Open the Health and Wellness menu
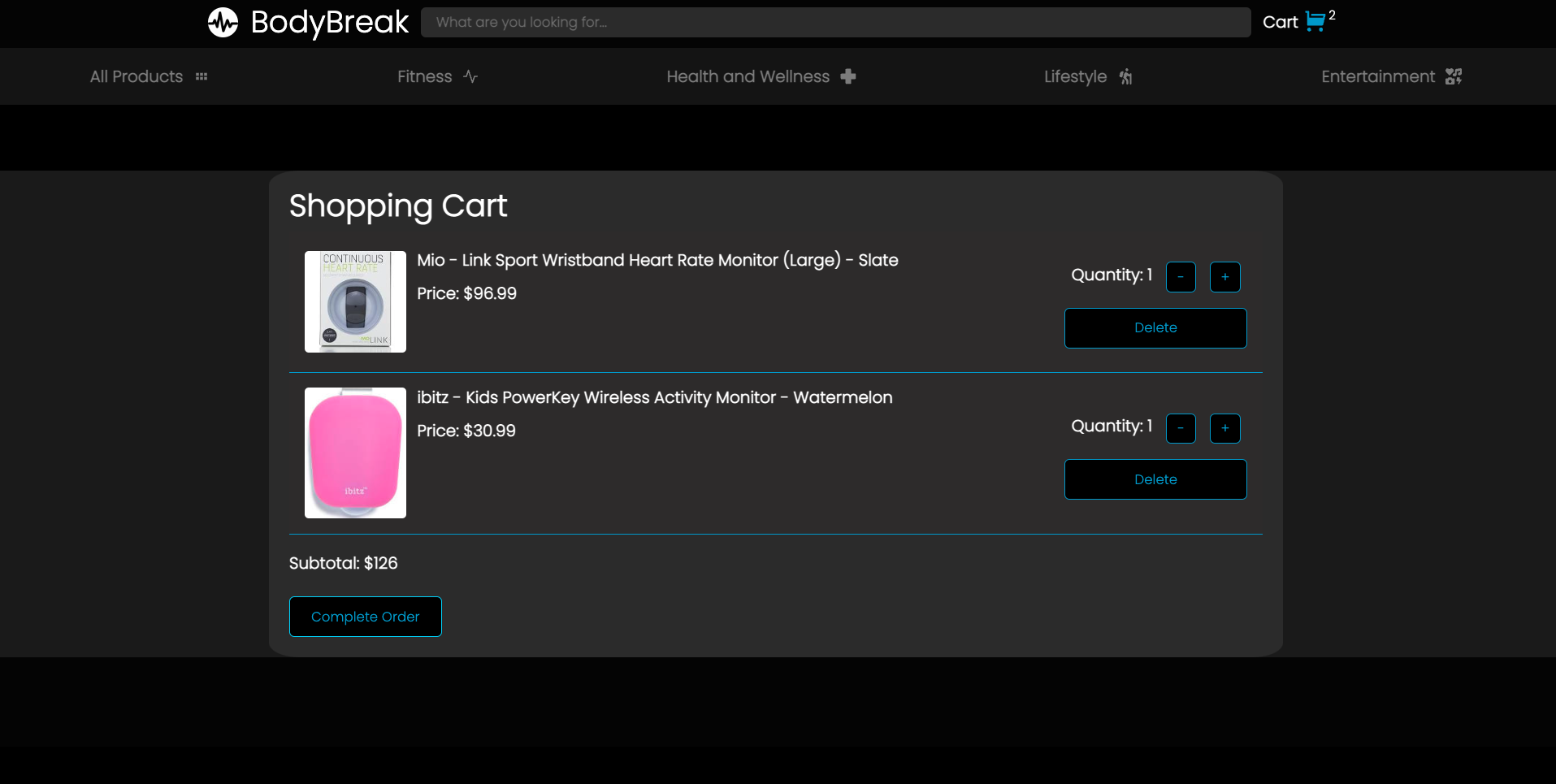 (x=748, y=76)
